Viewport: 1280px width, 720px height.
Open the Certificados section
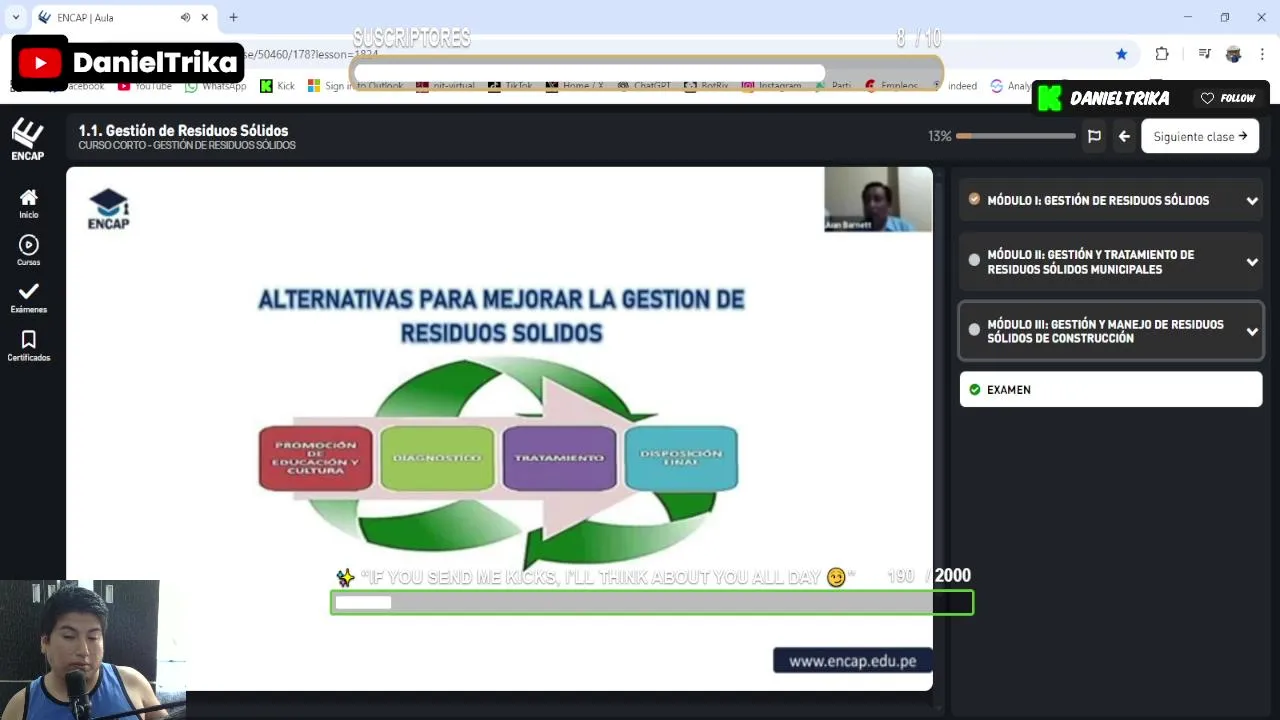coord(28,345)
